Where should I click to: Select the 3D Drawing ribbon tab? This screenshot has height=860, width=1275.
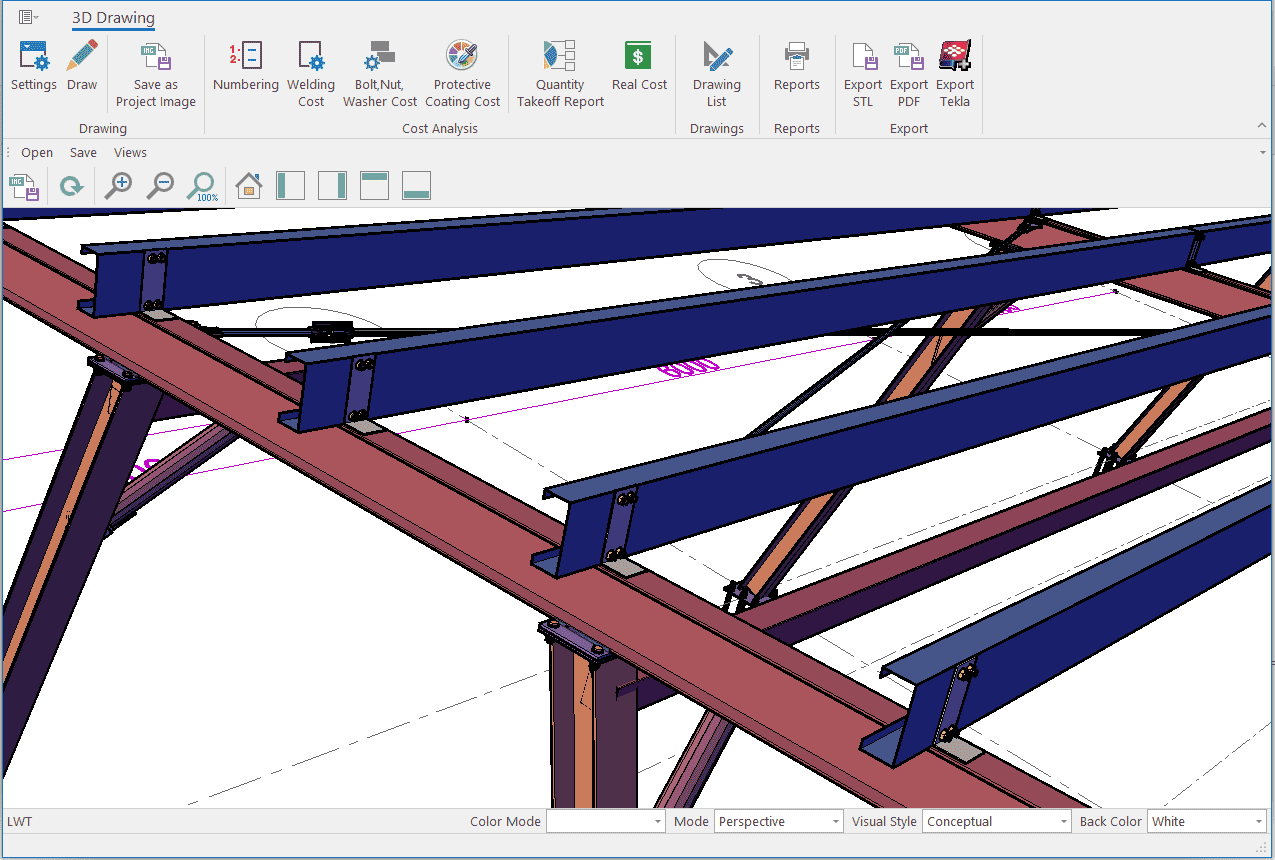tap(113, 18)
